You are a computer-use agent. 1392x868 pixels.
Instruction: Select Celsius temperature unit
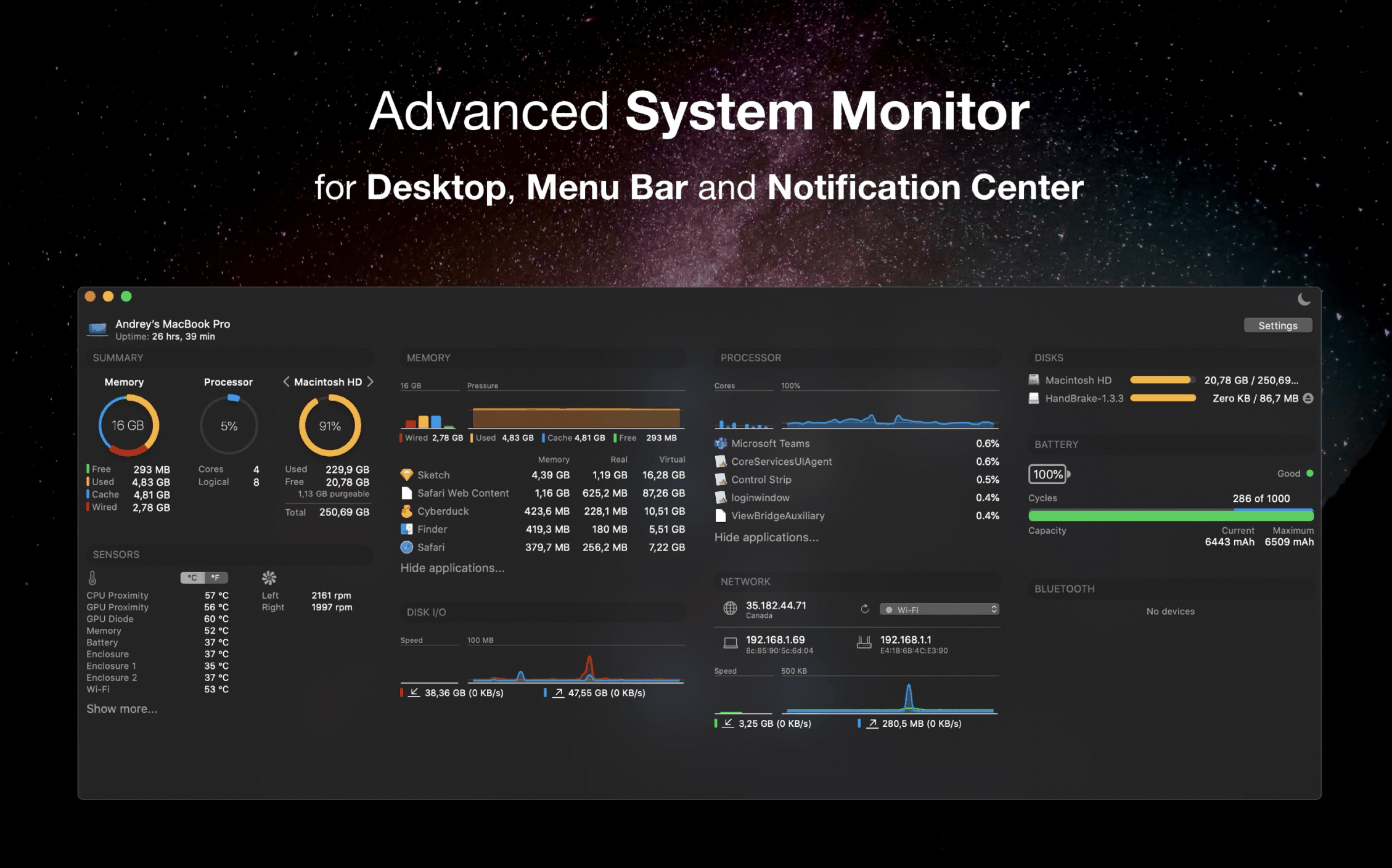click(192, 578)
